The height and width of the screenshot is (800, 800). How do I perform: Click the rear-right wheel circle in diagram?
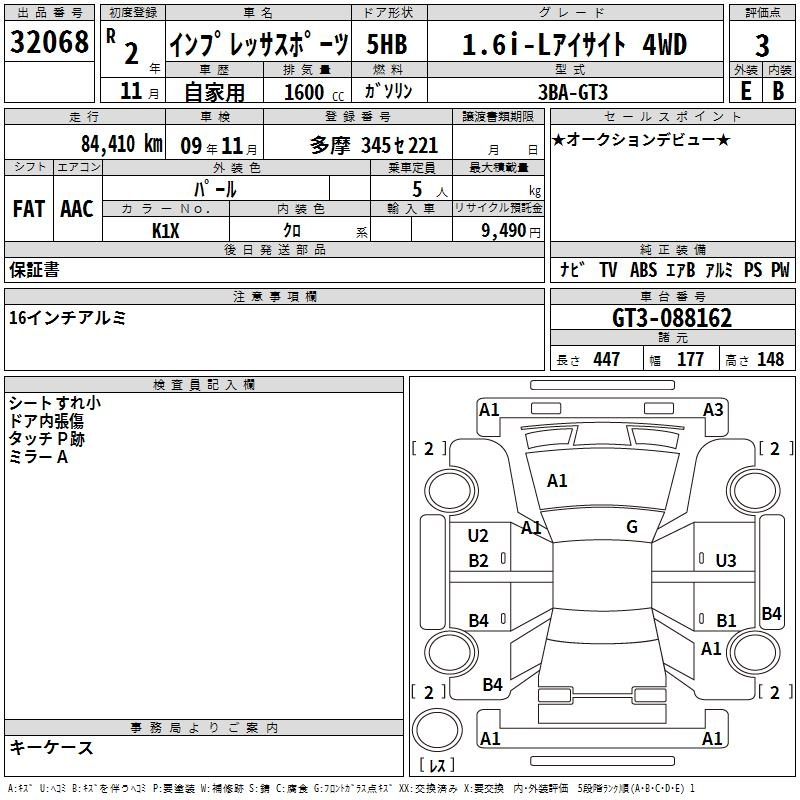pos(753,653)
